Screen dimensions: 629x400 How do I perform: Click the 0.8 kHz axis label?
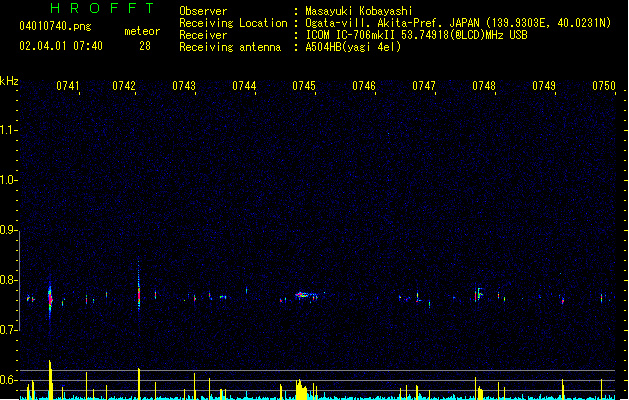[x=8, y=280]
